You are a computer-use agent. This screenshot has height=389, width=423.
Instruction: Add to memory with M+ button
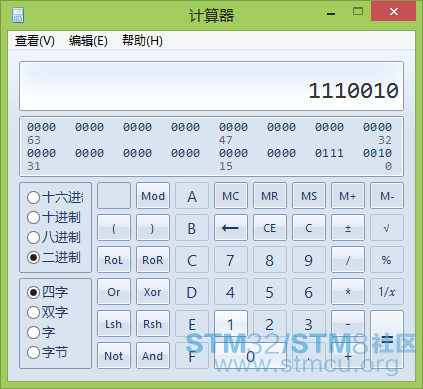(348, 196)
